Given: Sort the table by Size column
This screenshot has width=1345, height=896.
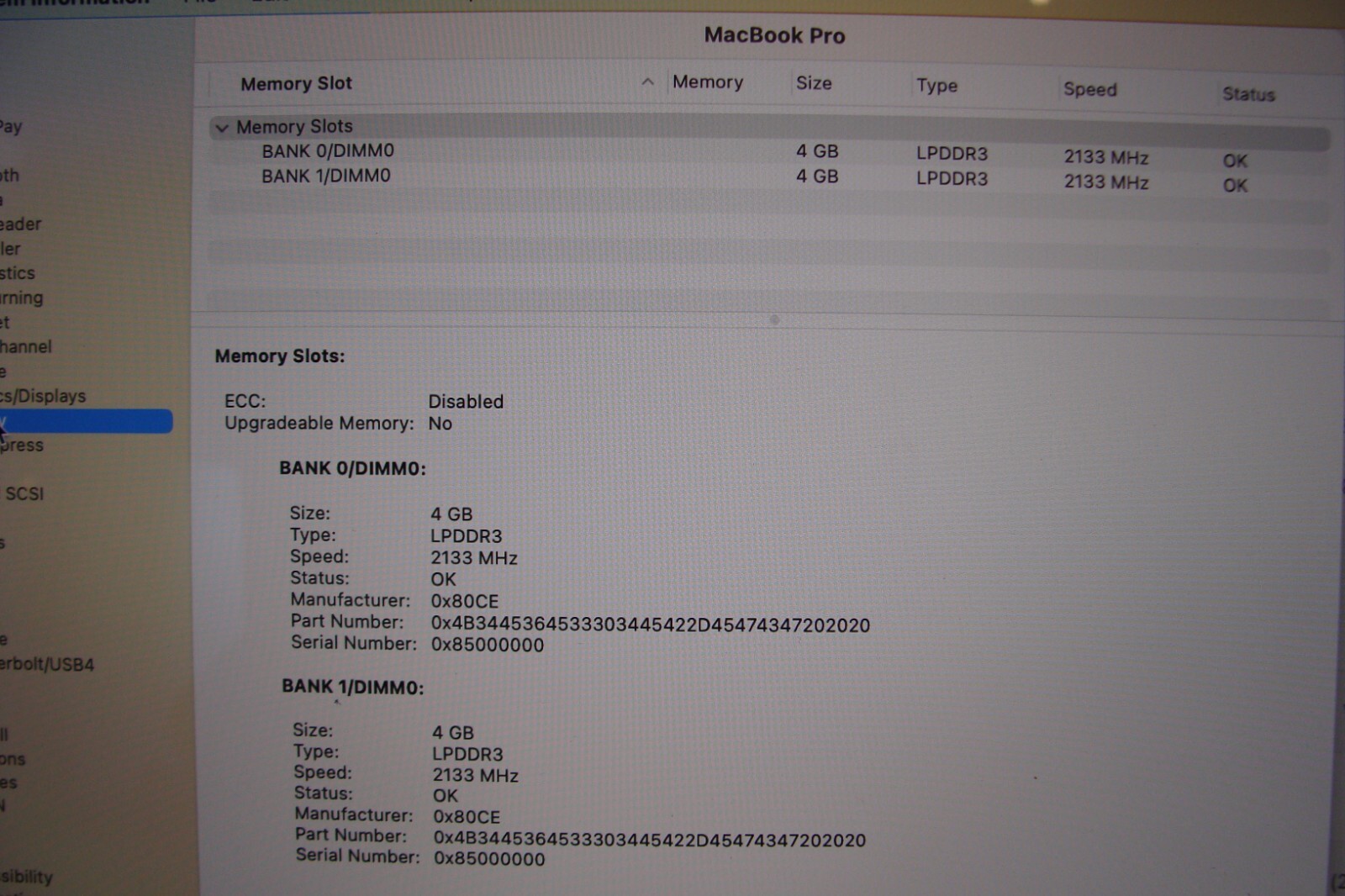Looking at the screenshot, I should pos(814,83).
